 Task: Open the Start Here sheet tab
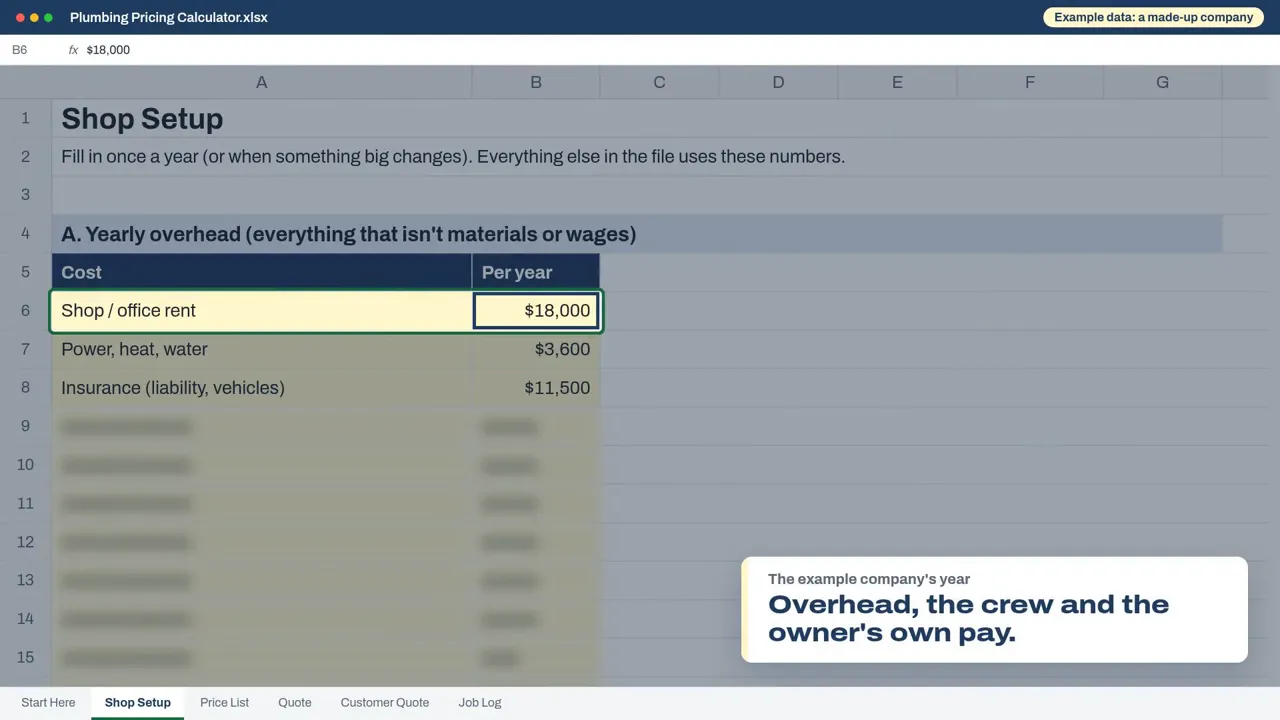click(48, 703)
